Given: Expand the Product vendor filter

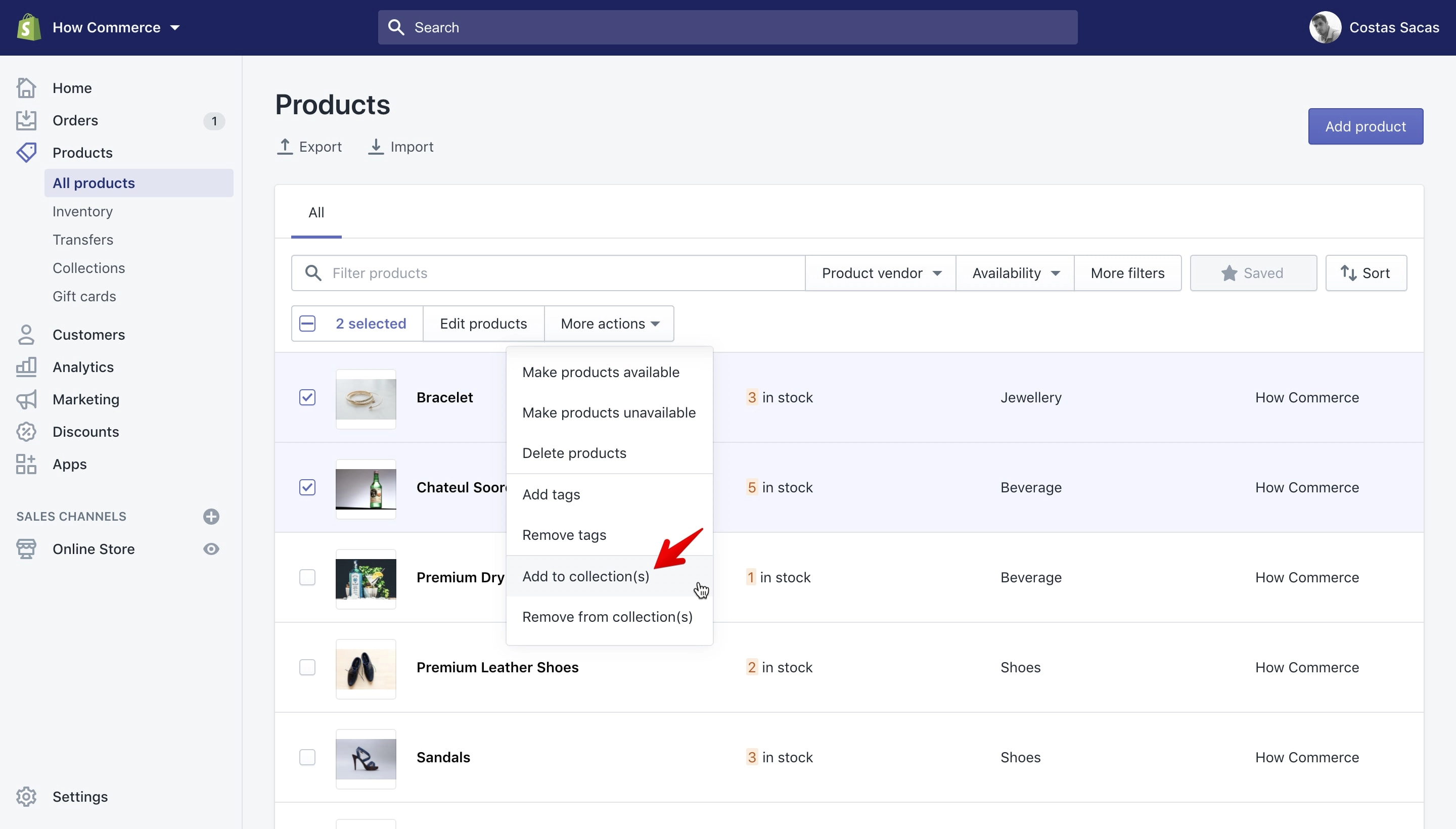Looking at the screenshot, I should point(880,273).
